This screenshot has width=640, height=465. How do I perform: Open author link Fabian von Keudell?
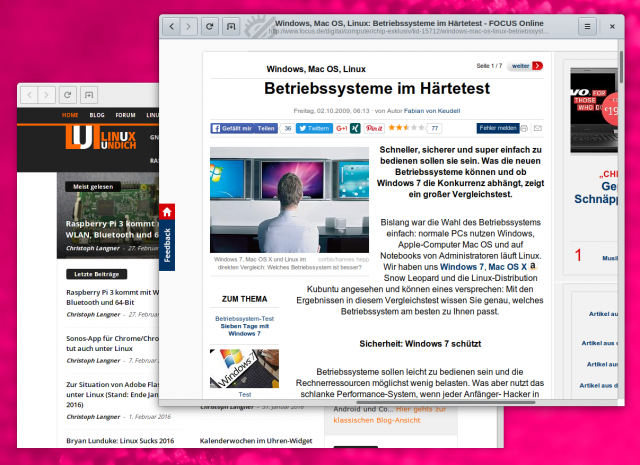[x=432, y=111]
